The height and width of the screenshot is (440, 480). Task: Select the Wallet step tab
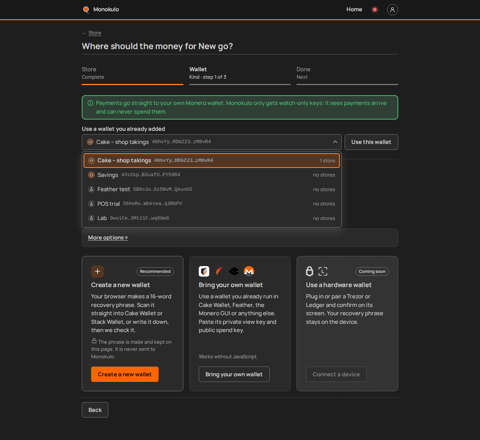(x=240, y=75)
